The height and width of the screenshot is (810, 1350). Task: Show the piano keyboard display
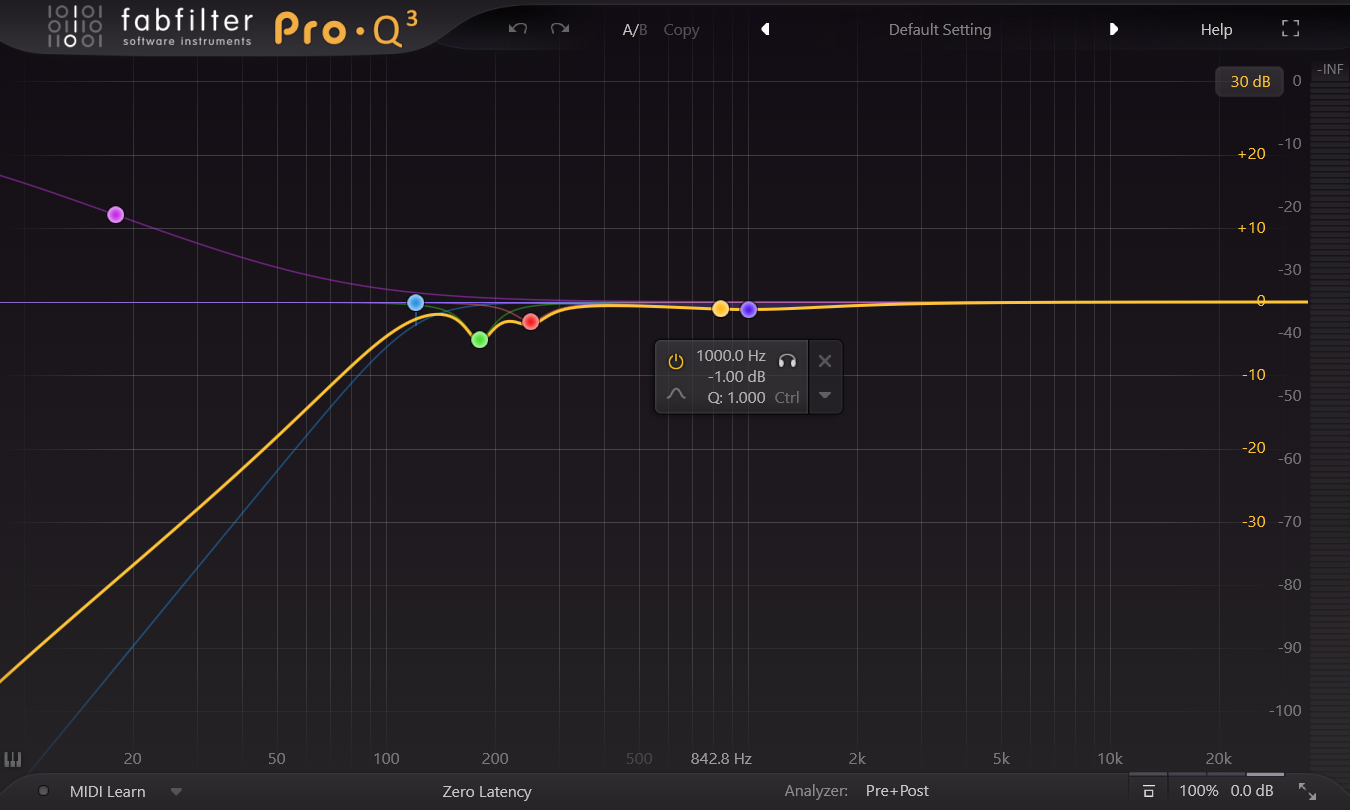(13, 760)
